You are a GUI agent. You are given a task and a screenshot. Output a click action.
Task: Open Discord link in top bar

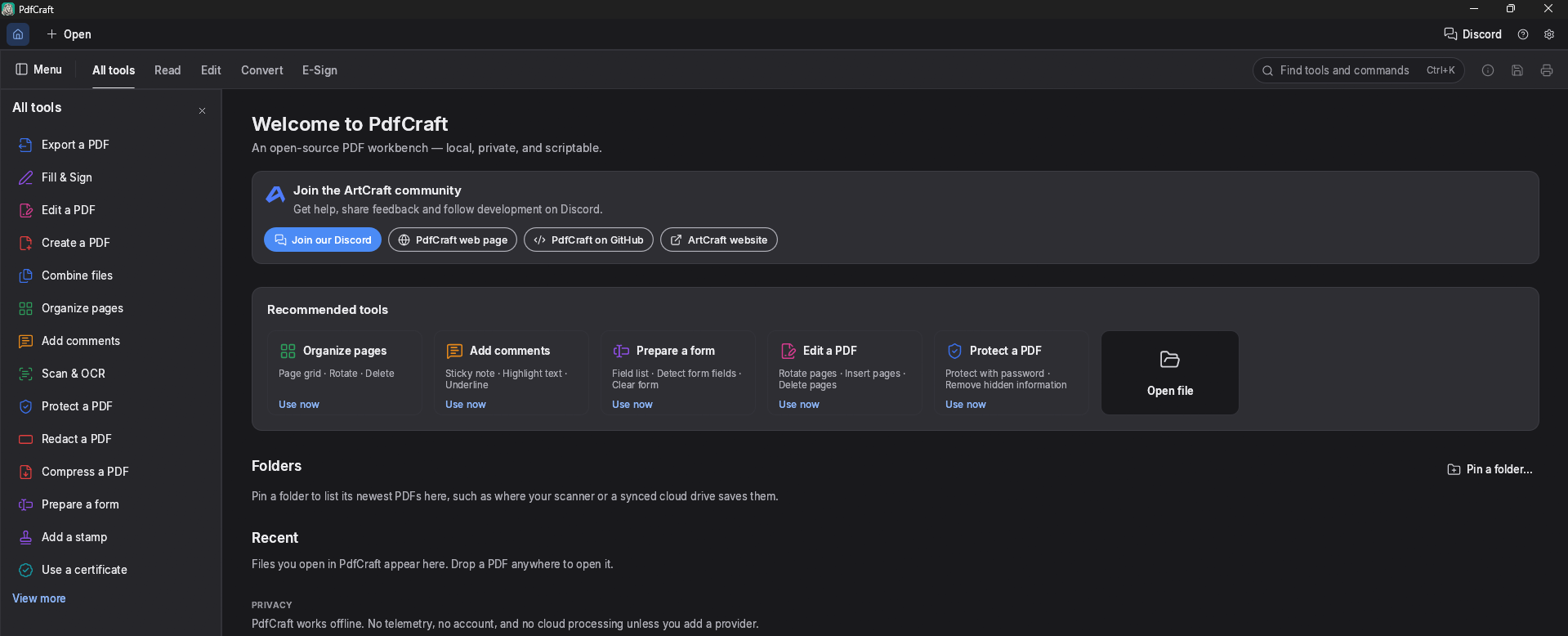[1472, 34]
